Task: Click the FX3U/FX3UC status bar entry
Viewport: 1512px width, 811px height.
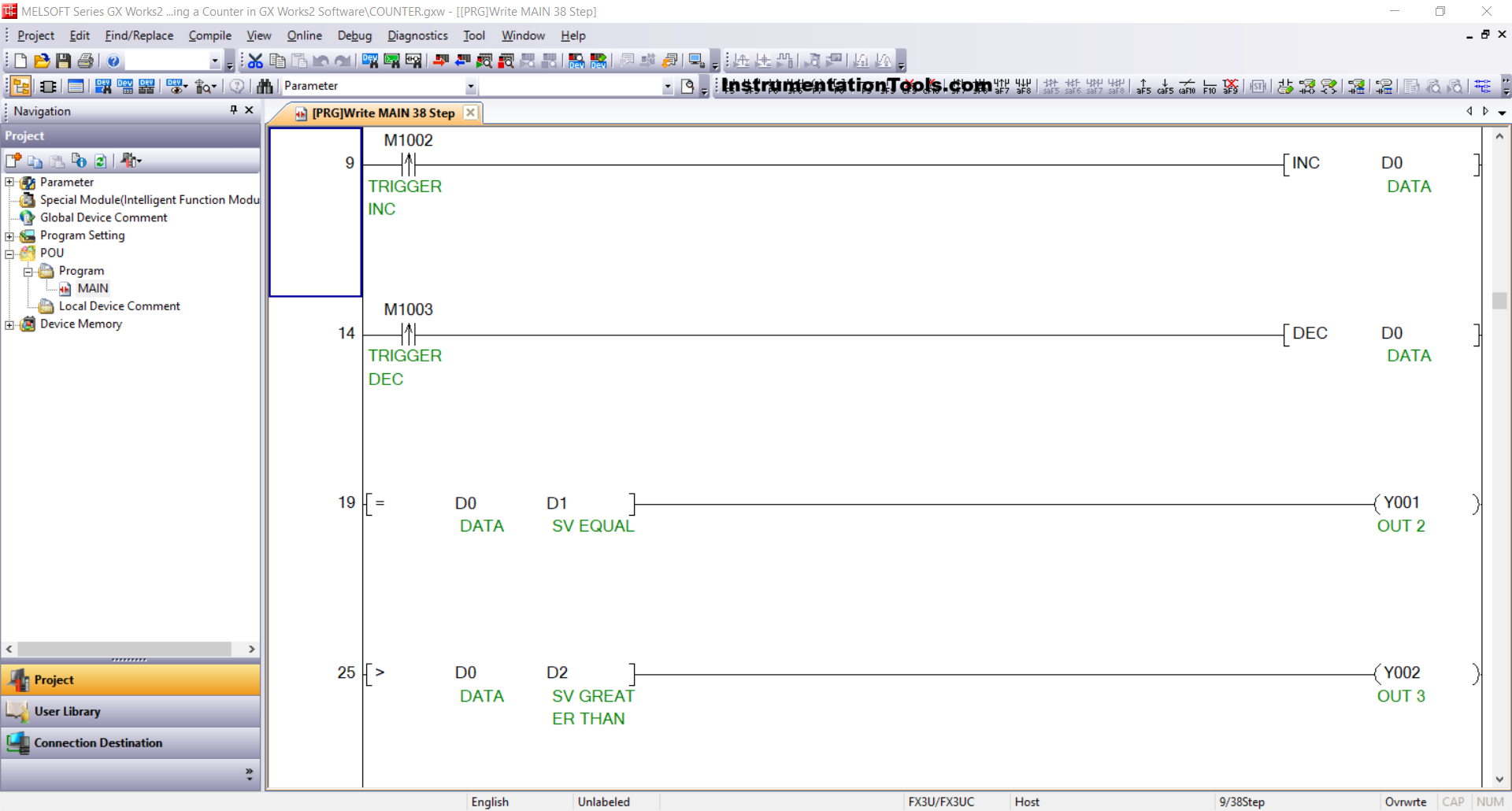Action: [941, 802]
